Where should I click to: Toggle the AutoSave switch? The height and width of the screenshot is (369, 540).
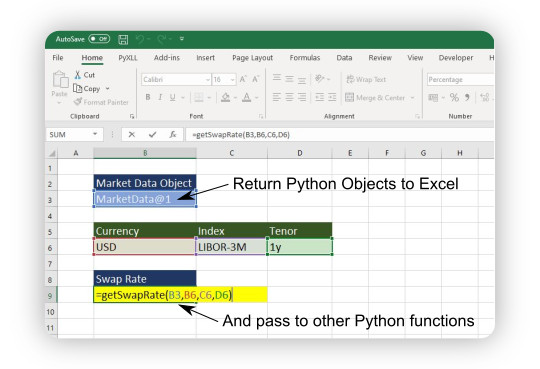[x=99, y=39]
